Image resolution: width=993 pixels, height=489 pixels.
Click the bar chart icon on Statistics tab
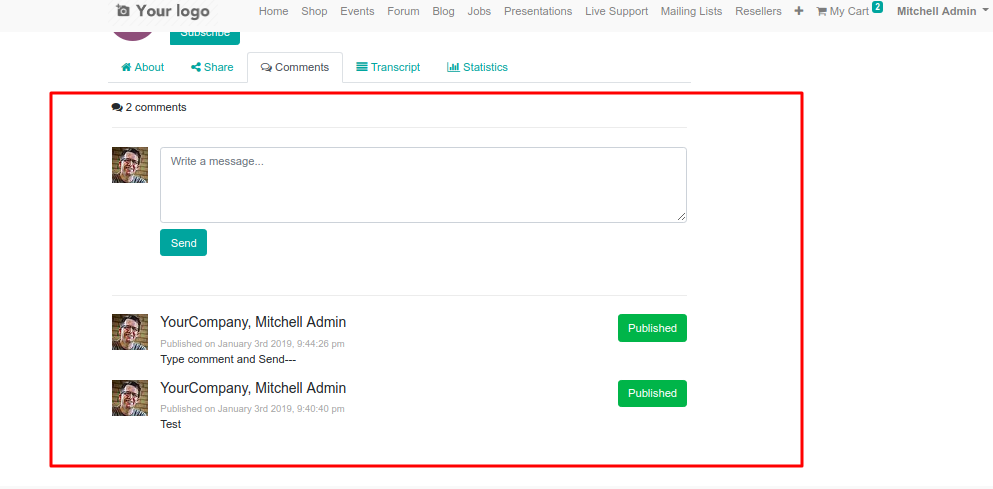point(453,67)
